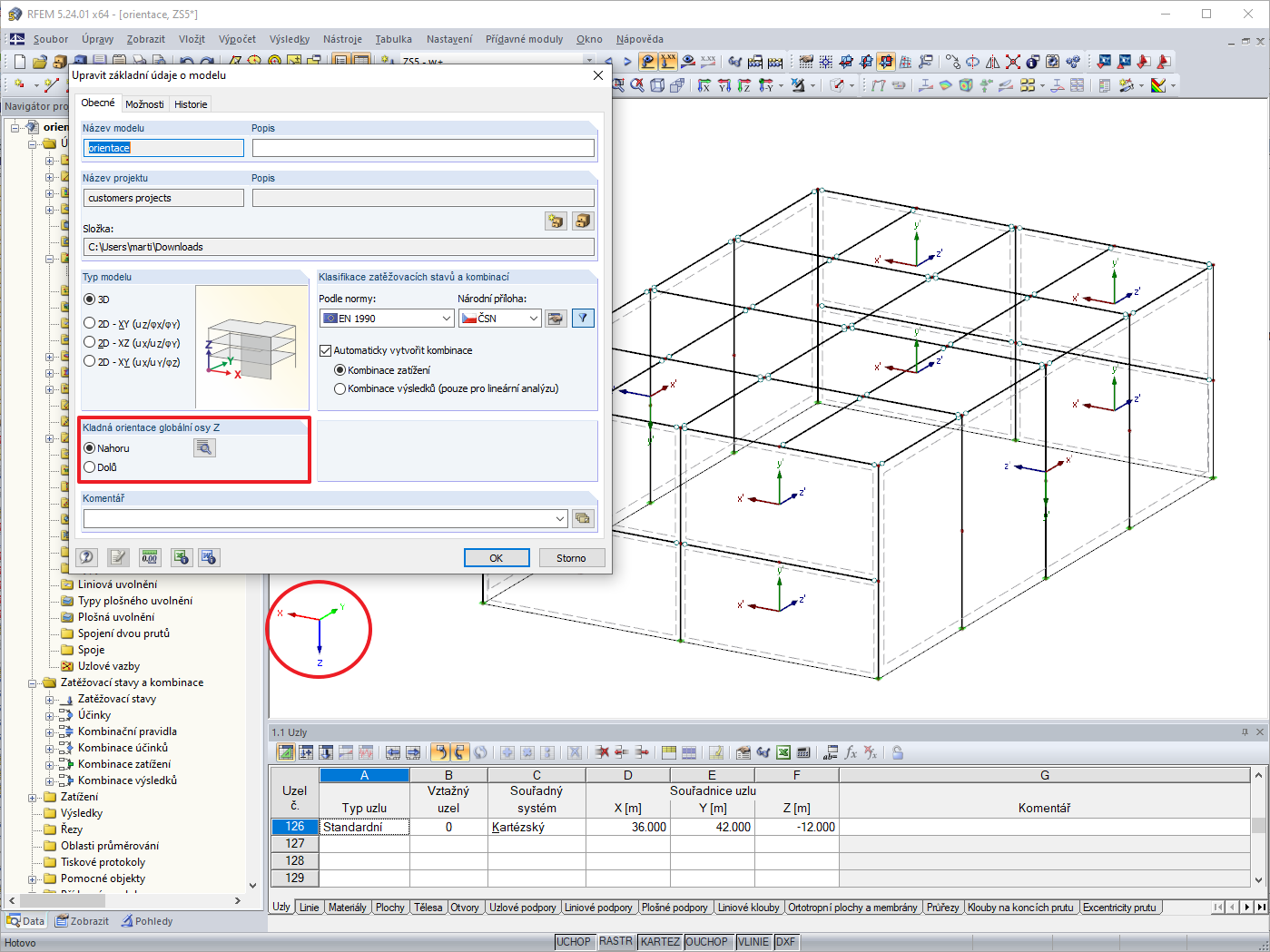Click the red X delete icon in toolbar
Screen dimensions: 1270x952
(1012, 62)
